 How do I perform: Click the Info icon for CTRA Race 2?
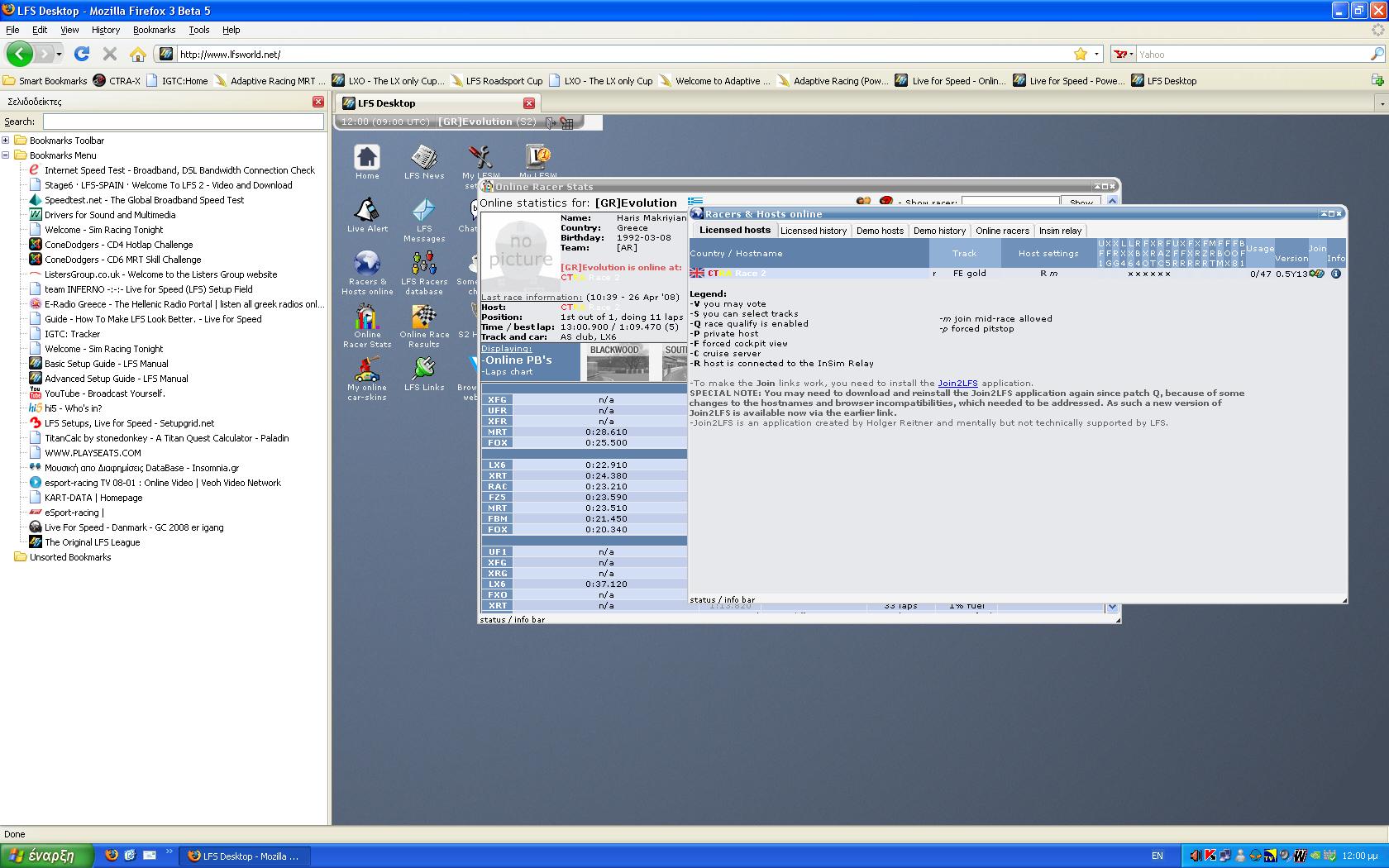[1336, 274]
